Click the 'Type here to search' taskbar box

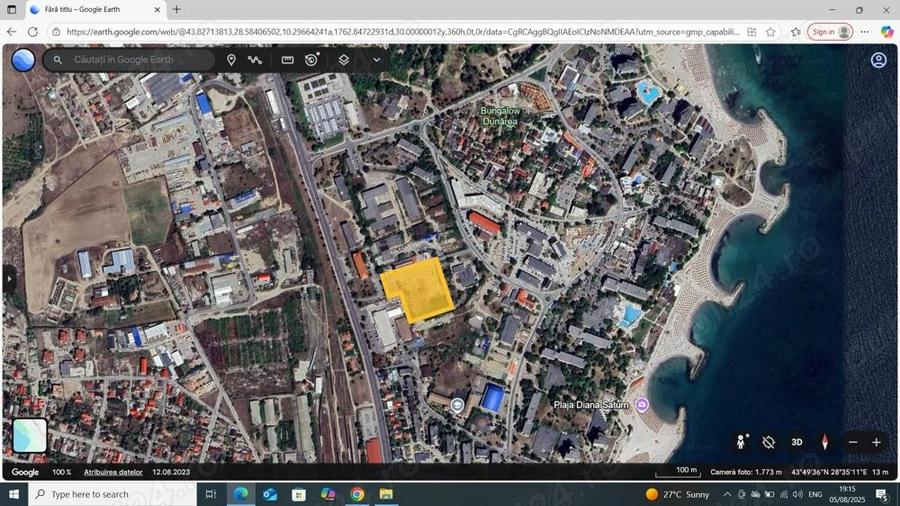click(112, 494)
